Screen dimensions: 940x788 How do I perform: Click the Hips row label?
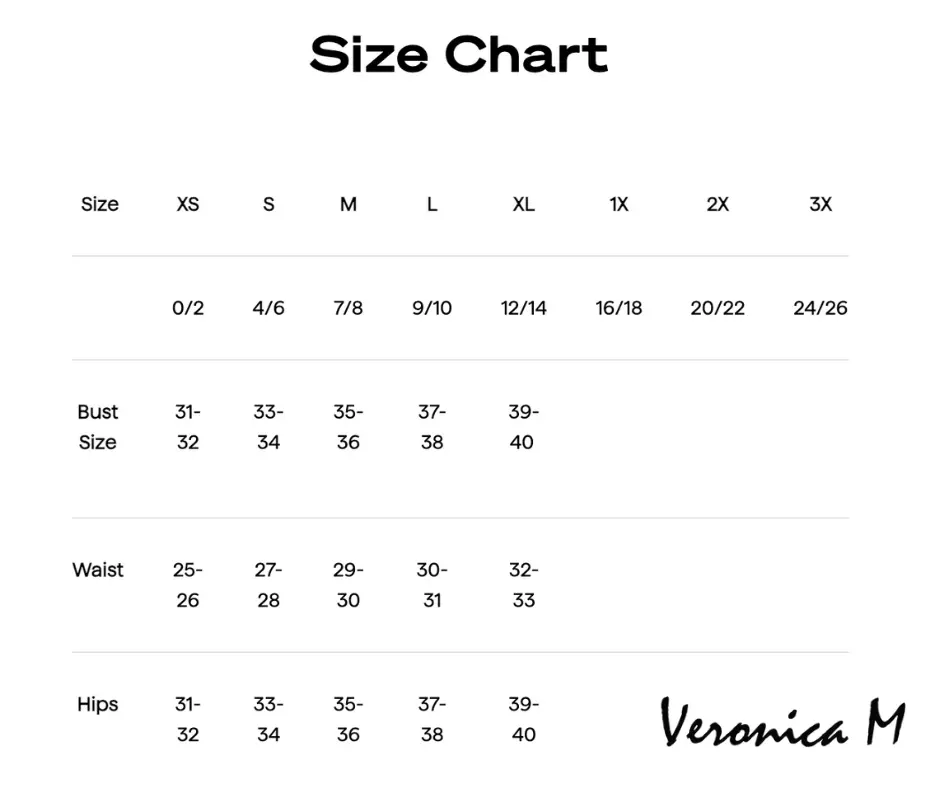coord(98,704)
